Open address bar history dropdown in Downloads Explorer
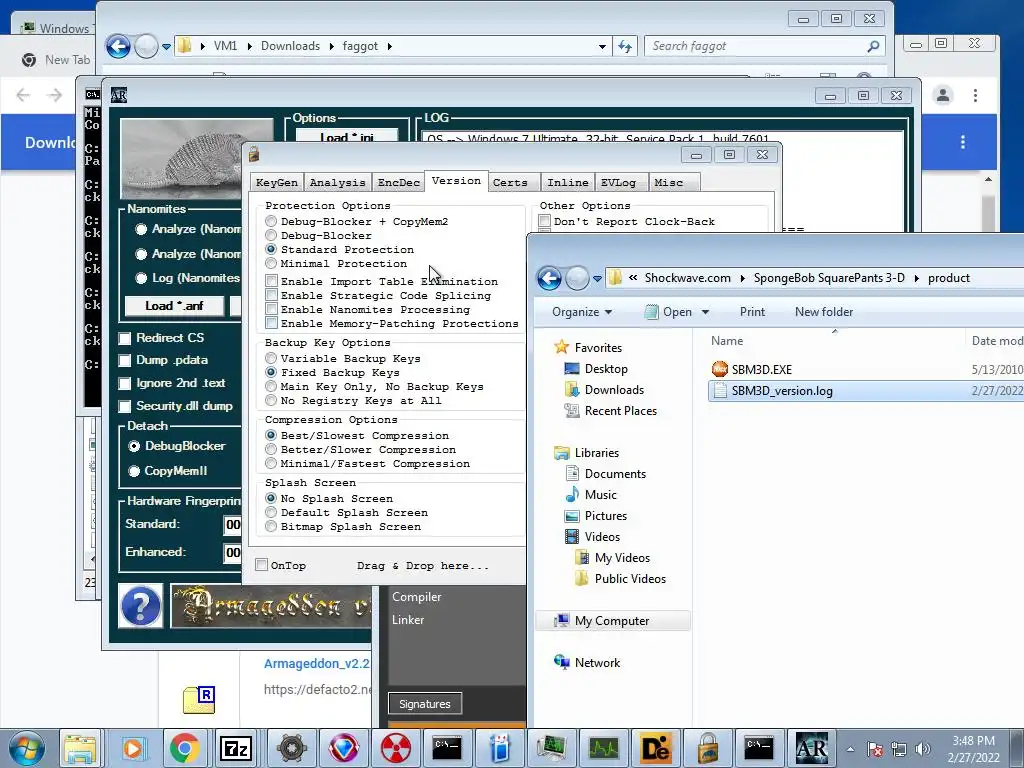The image size is (1024, 768). (x=602, y=46)
